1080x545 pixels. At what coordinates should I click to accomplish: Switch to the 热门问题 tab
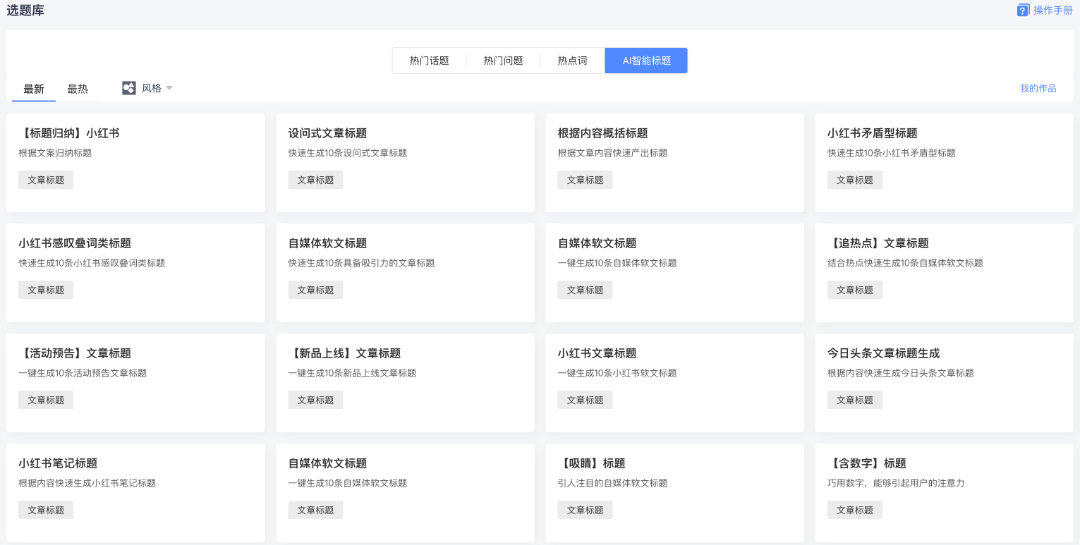tap(503, 61)
